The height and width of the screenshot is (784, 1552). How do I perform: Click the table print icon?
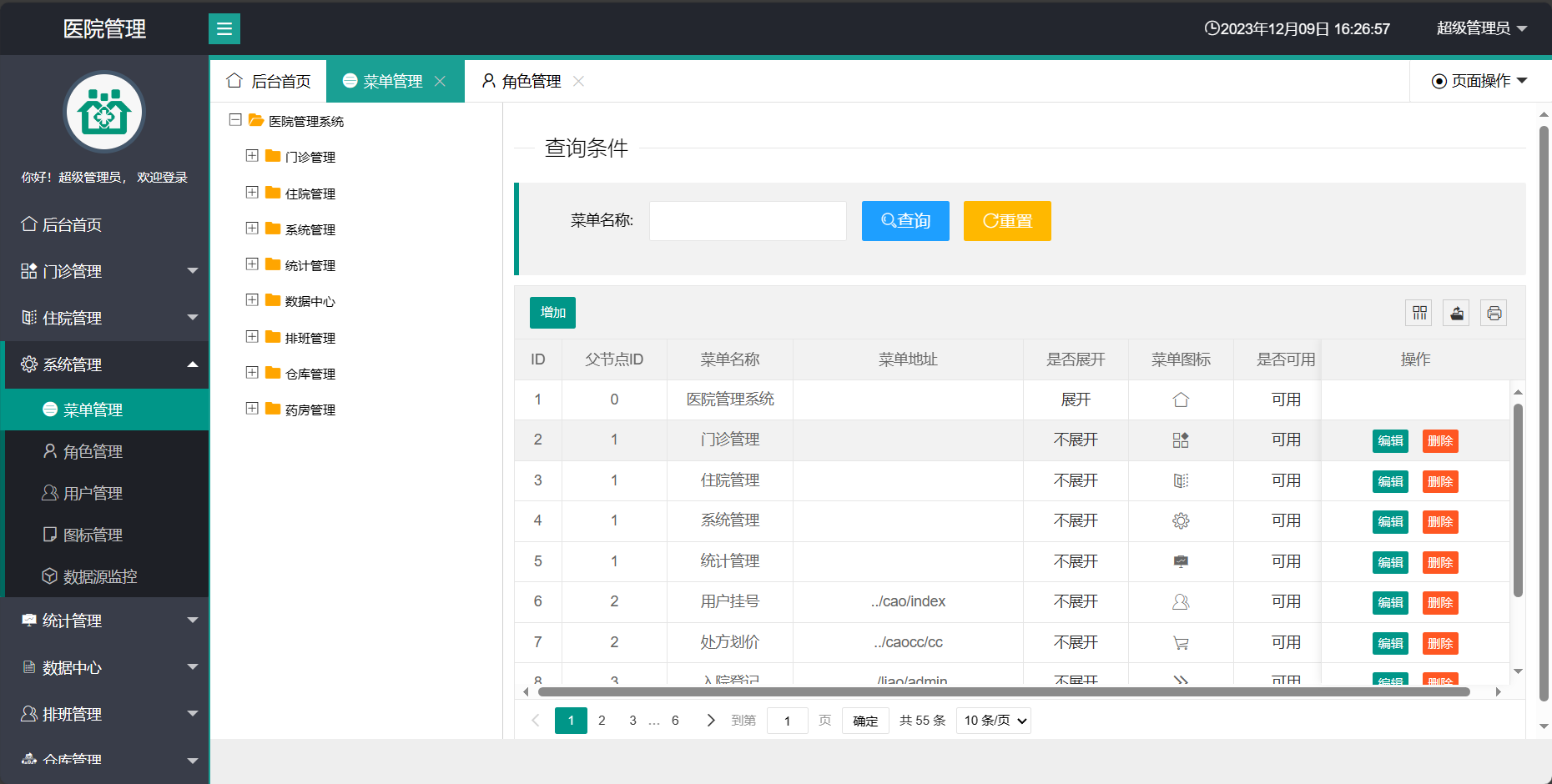pyautogui.click(x=1494, y=313)
